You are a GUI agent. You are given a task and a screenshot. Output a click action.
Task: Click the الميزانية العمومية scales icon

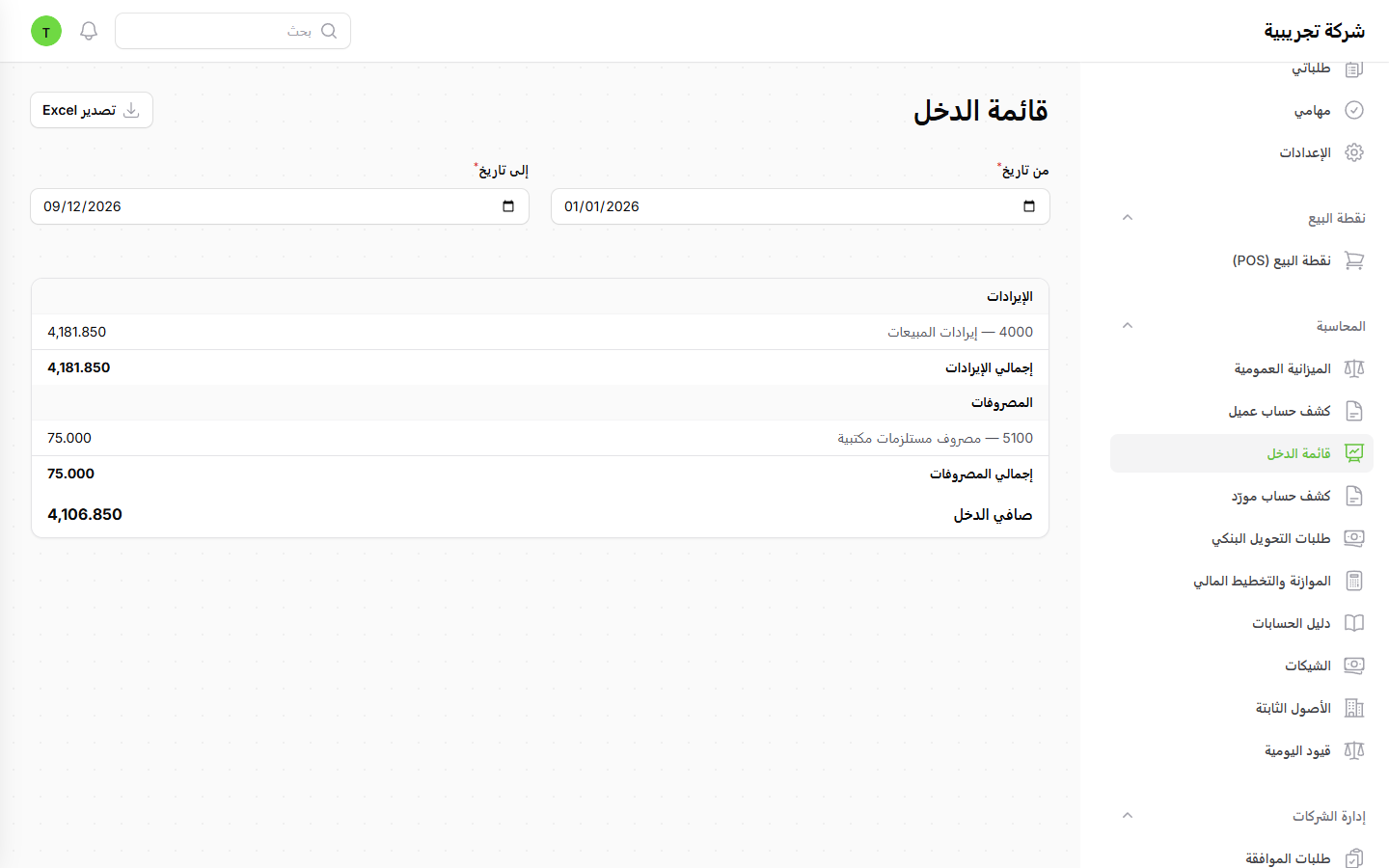coord(1354,368)
